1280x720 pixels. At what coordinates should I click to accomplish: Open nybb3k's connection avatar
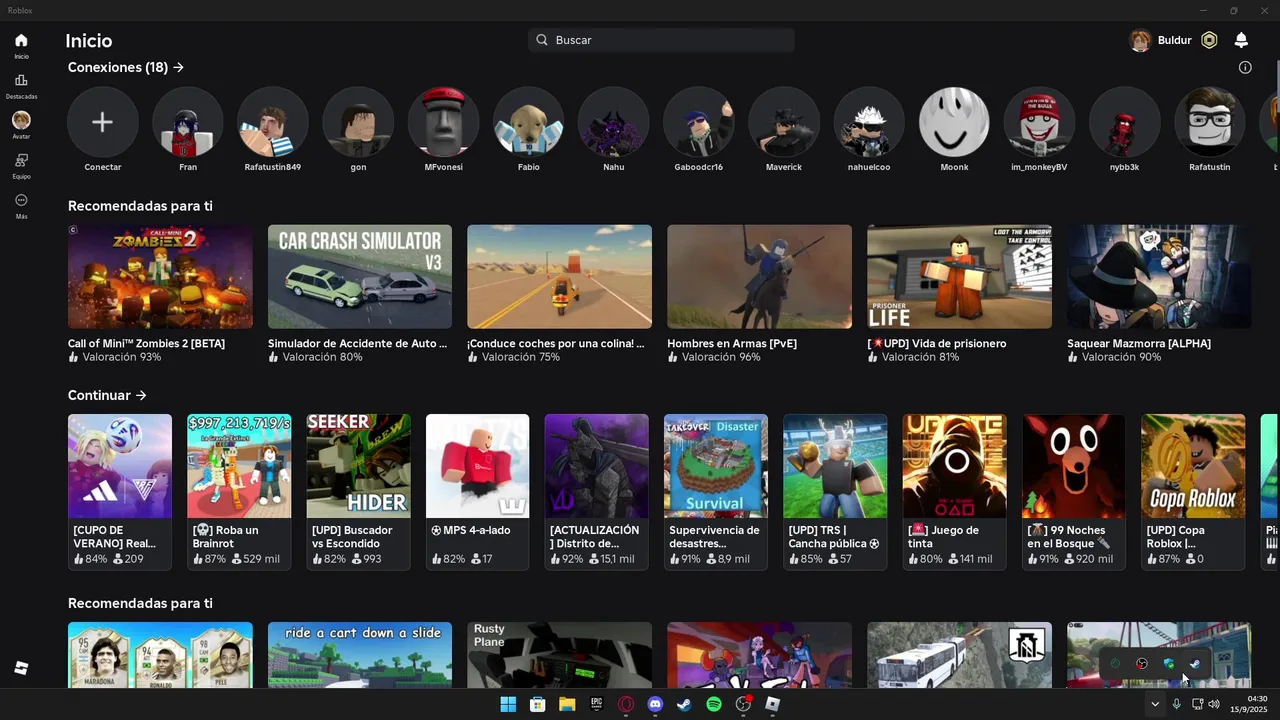pyautogui.click(x=1124, y=122)
